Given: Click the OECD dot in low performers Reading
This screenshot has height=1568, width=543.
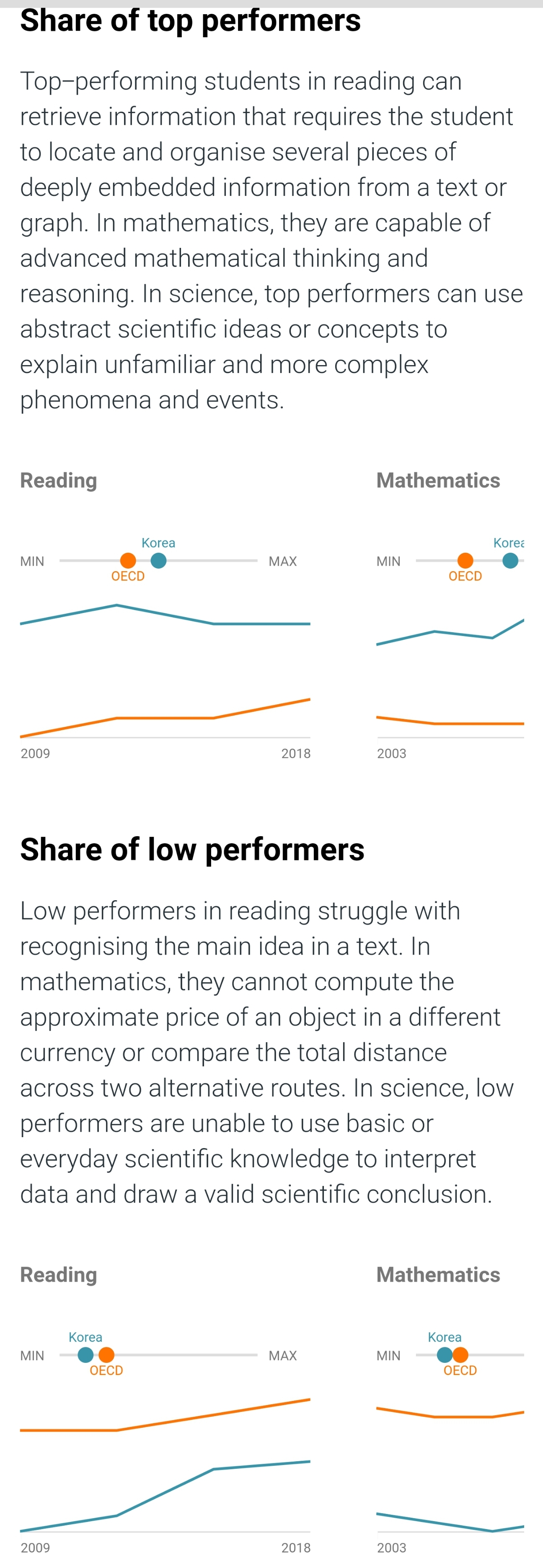Looking at the screenshot, I should click(107, 1355).
